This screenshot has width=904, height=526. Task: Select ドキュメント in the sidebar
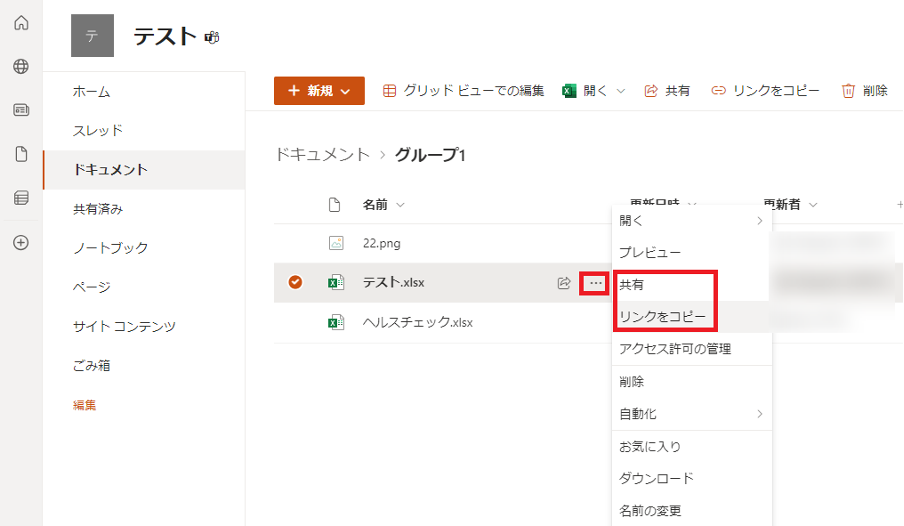tap(144, 170)
